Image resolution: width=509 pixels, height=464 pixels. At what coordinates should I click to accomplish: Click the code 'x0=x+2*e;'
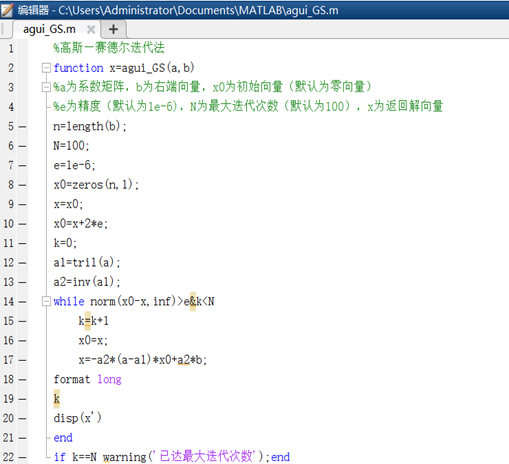coord(81,223)
